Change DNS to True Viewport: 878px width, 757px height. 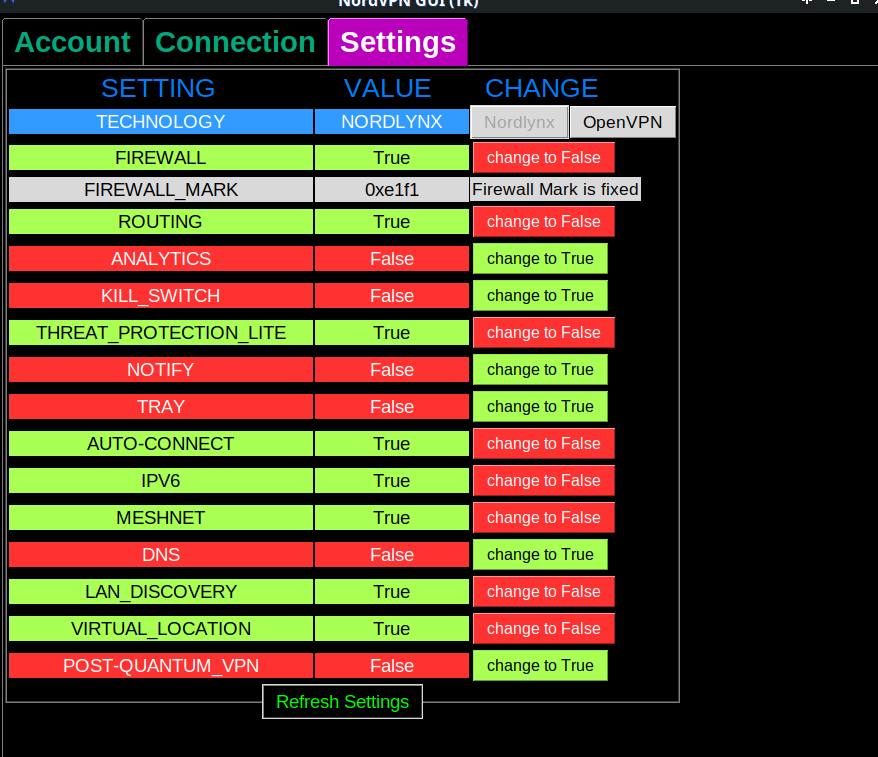540,554
